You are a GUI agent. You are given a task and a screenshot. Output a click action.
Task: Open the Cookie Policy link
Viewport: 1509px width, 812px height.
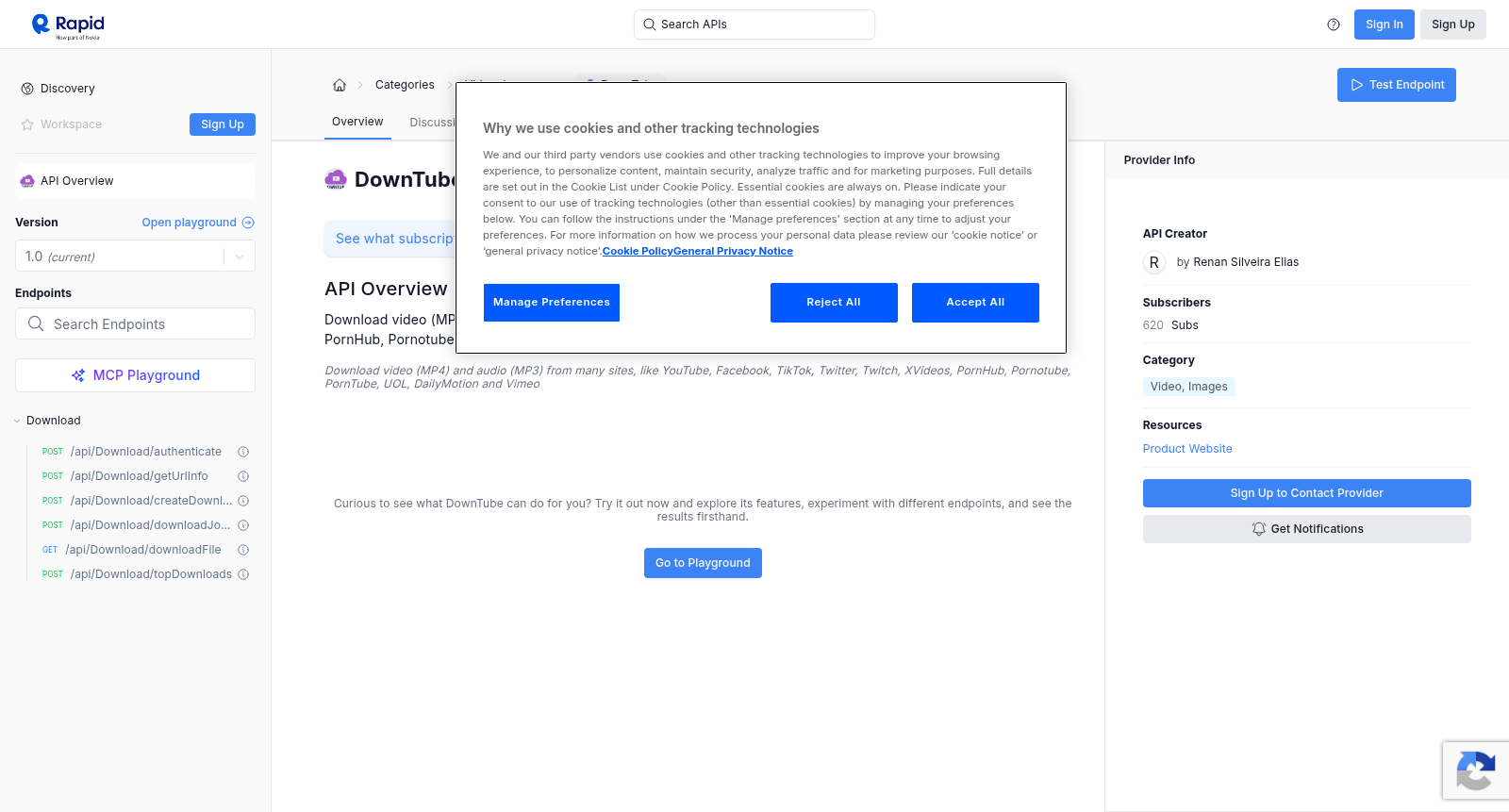click(x=638, y=251)
